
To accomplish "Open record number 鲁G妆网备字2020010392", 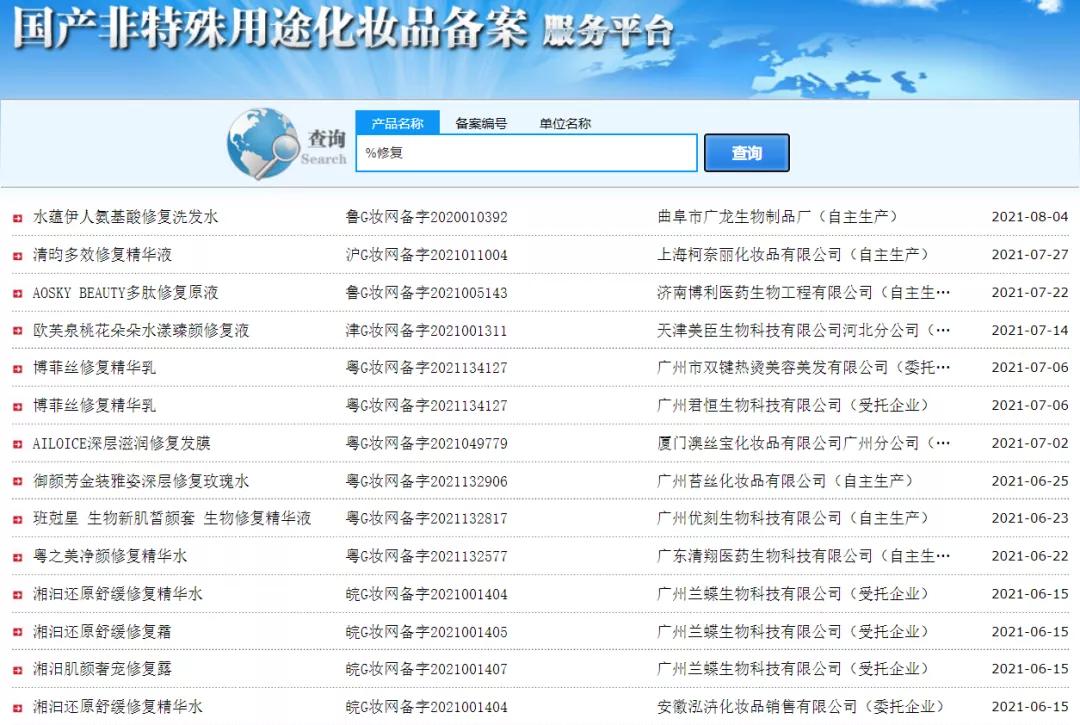I will 426,216.
